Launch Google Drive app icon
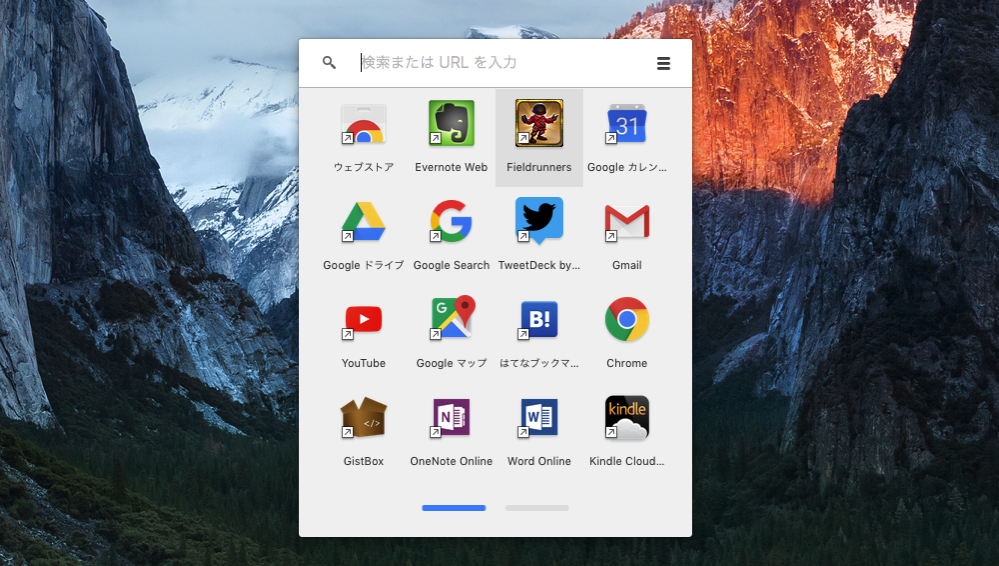This screenshot has width=999, height=566. coord(363,222)
